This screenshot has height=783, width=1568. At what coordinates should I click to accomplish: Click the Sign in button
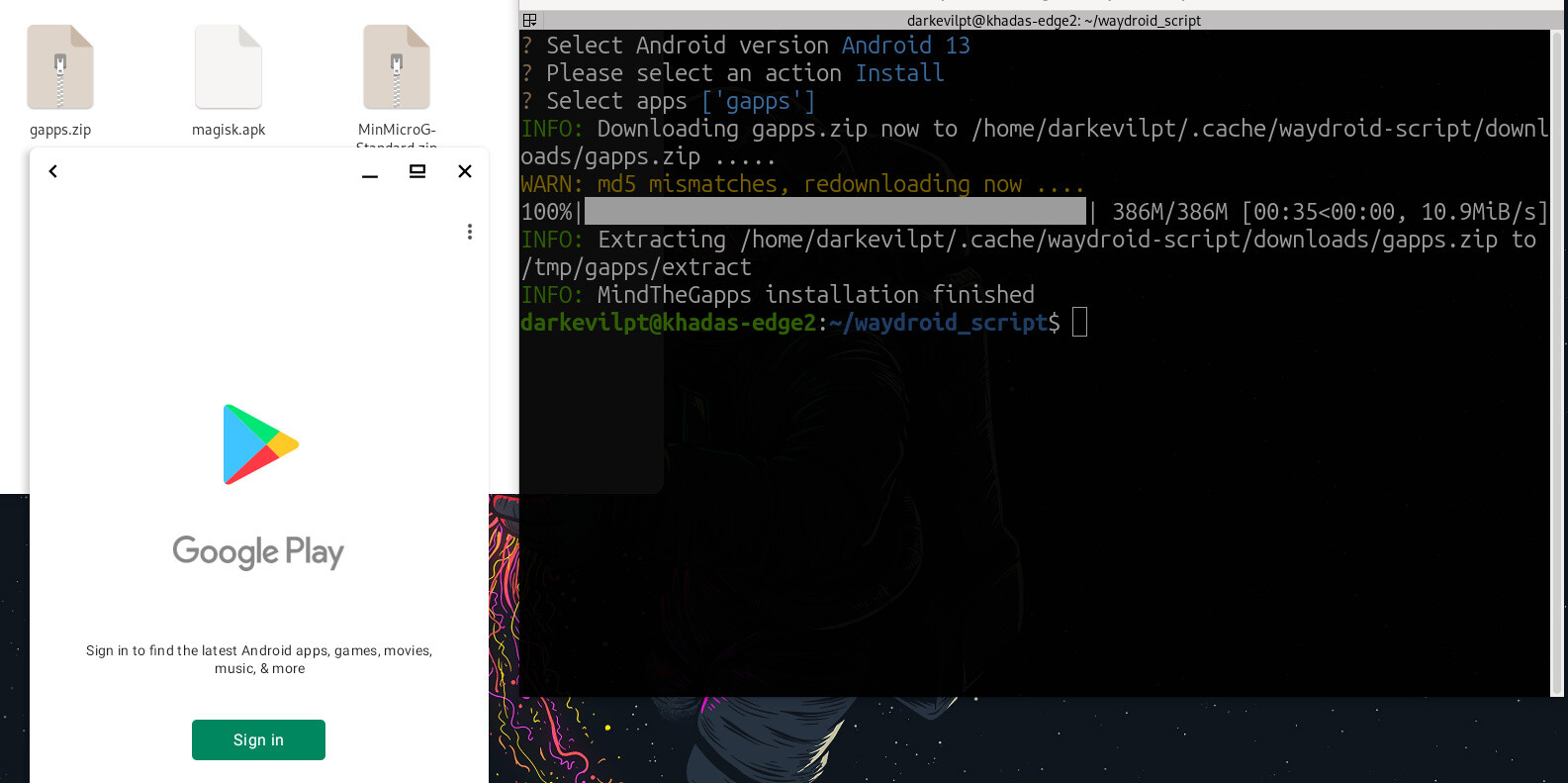click(x=258, y=739)
